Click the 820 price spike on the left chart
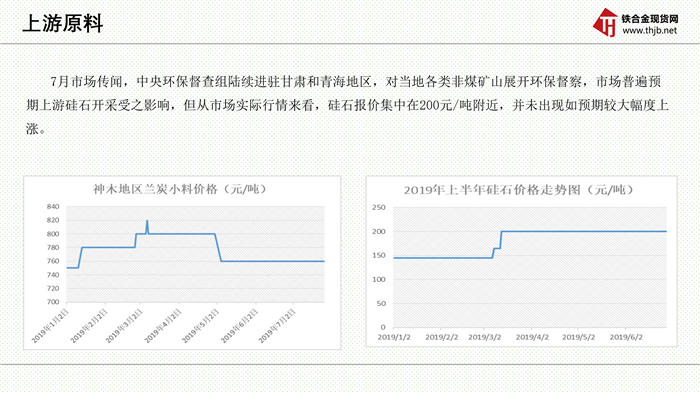The width and height of the screenshot is (700, 393). 147,221
